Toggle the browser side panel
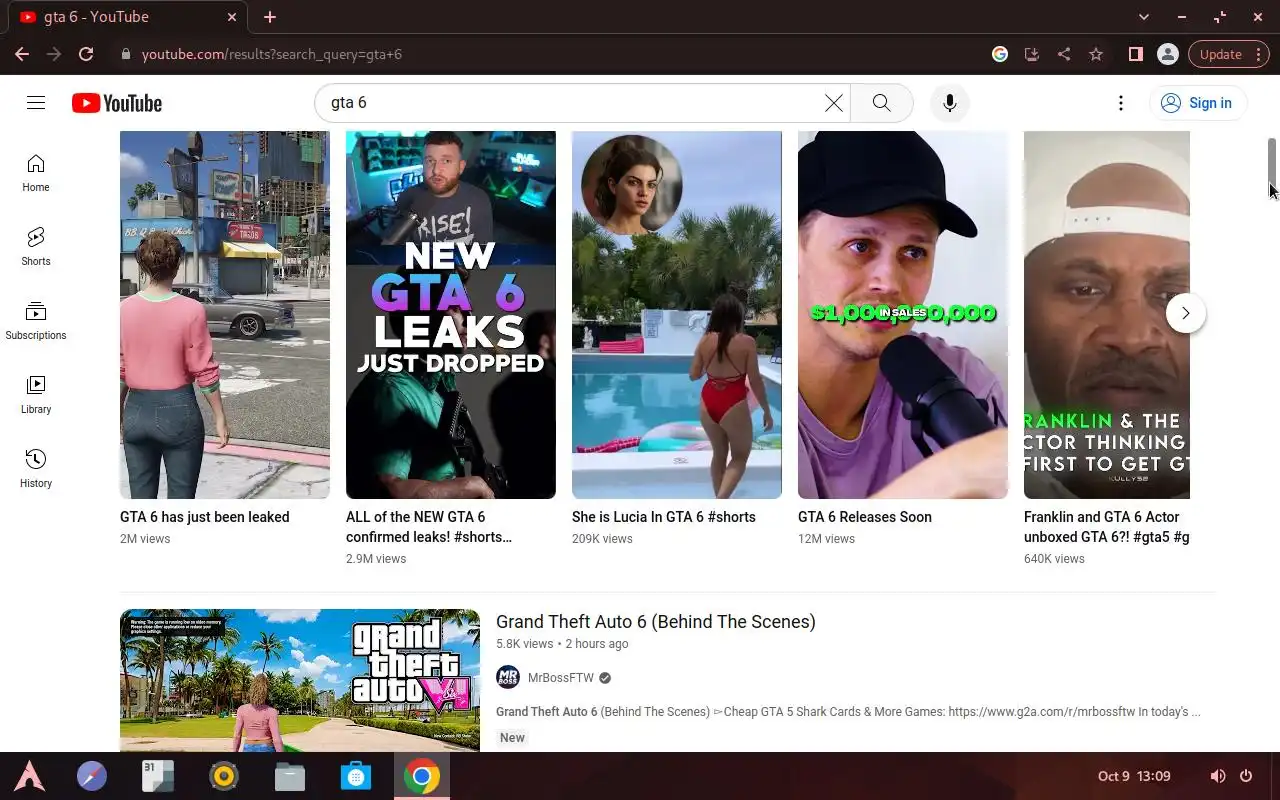The image size is (1280, 800). tap(1136, 54)
